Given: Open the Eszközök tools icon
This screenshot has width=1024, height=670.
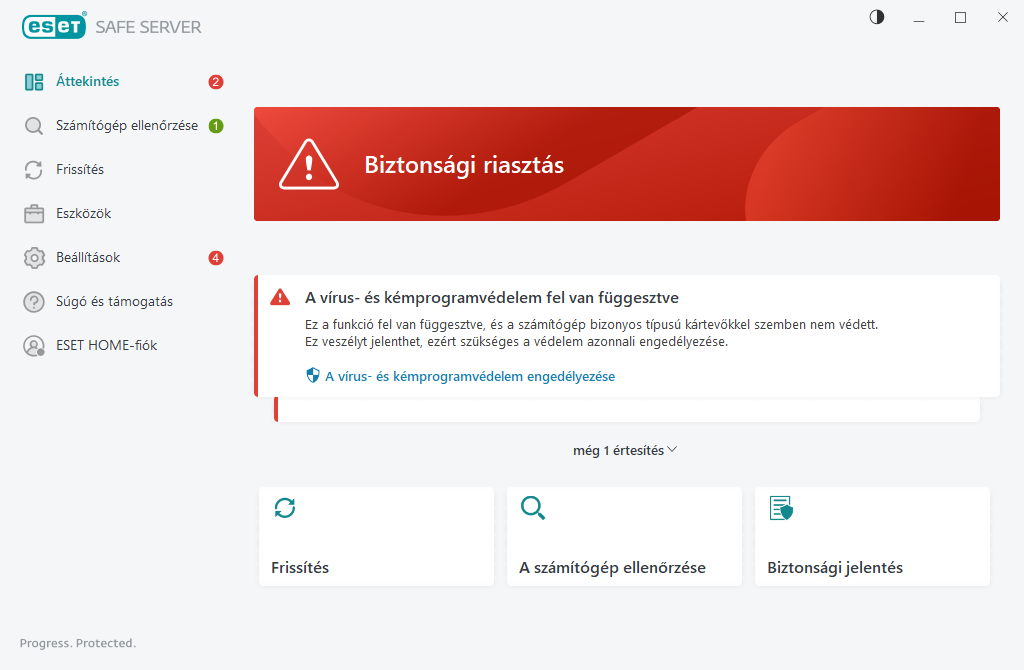Looking at the screenshot, I should (34, 213).
